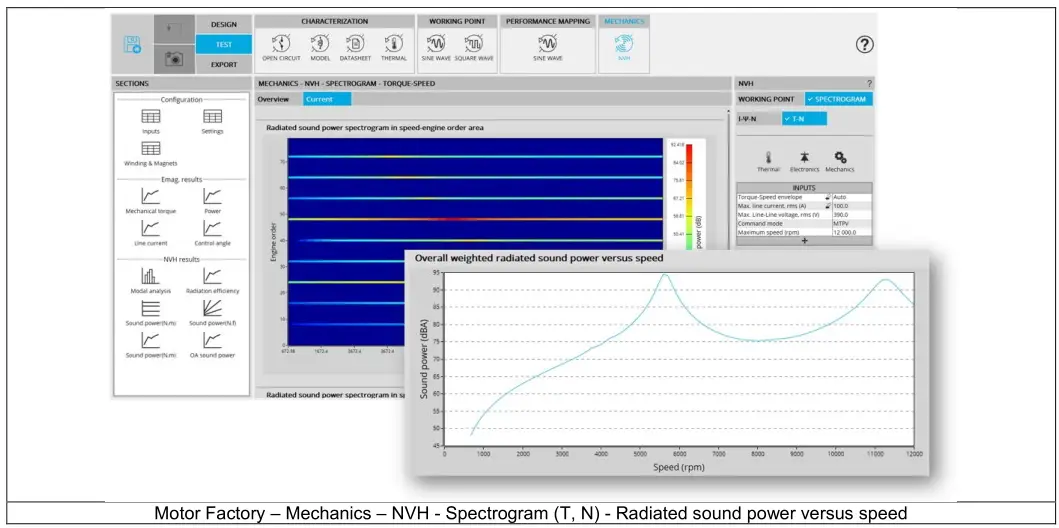1059x528 pixels.
Task: Choose the T-N input option
Action: [804, 119]
